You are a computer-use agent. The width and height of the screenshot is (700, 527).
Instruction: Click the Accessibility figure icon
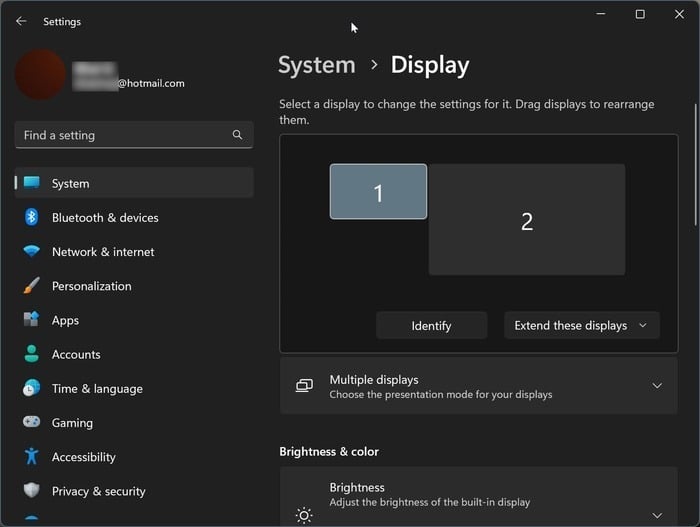[31, 456]
